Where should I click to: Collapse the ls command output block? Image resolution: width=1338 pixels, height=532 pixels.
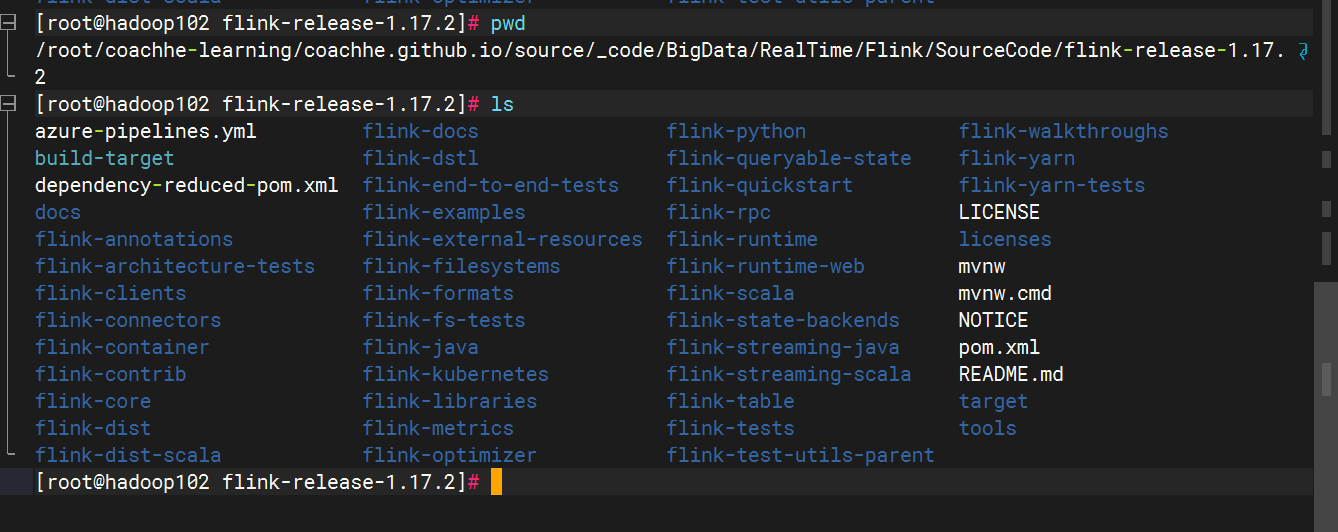tap(10, 104)
